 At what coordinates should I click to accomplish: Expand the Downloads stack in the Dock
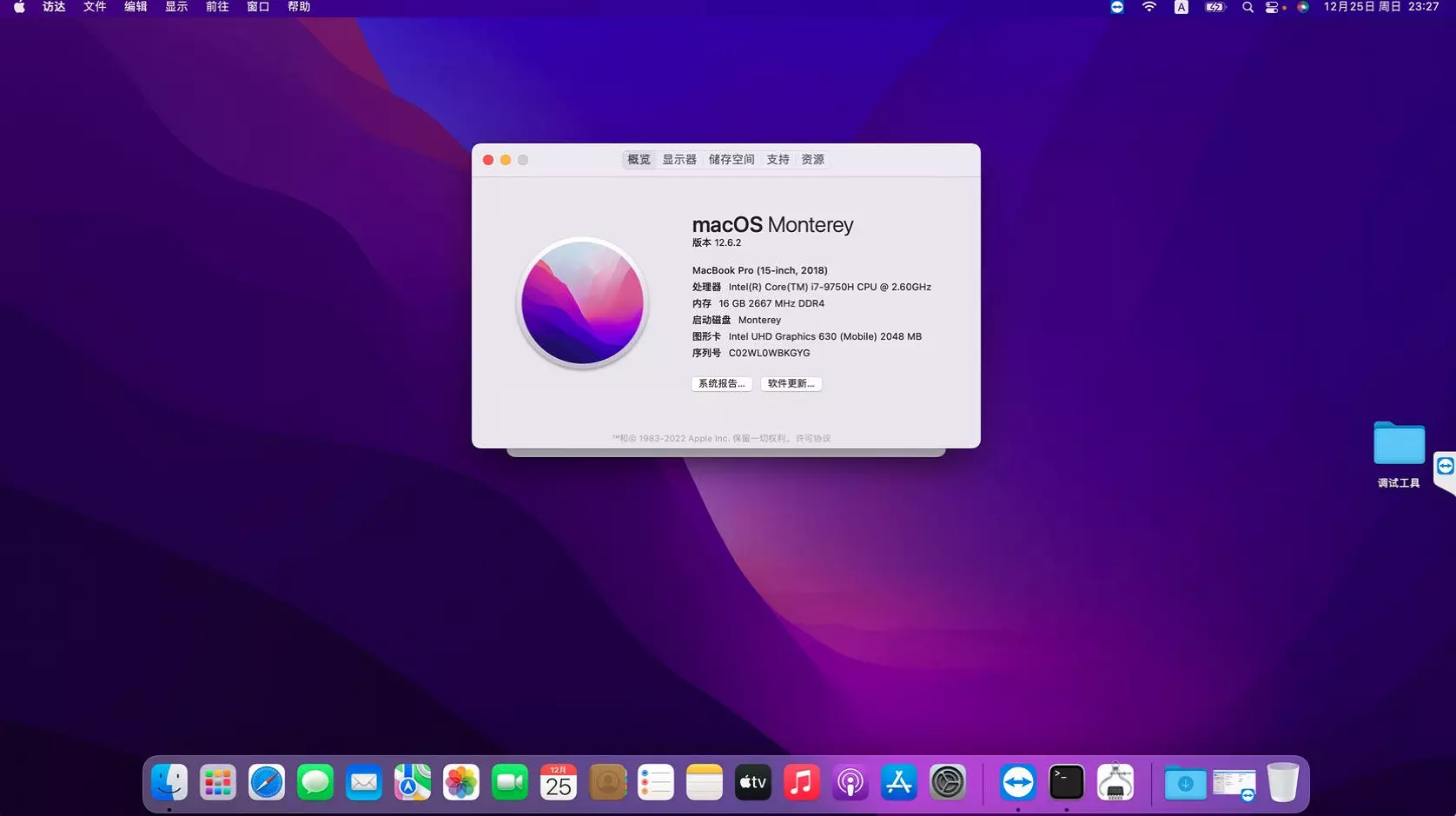click(x=1185, y=783)
